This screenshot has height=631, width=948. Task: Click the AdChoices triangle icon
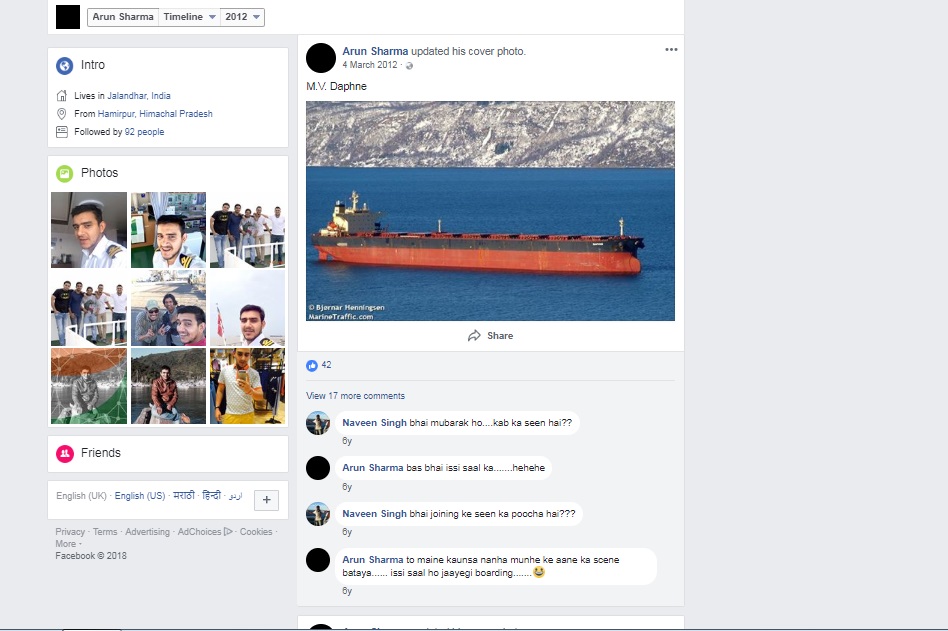tap(228, 532)
